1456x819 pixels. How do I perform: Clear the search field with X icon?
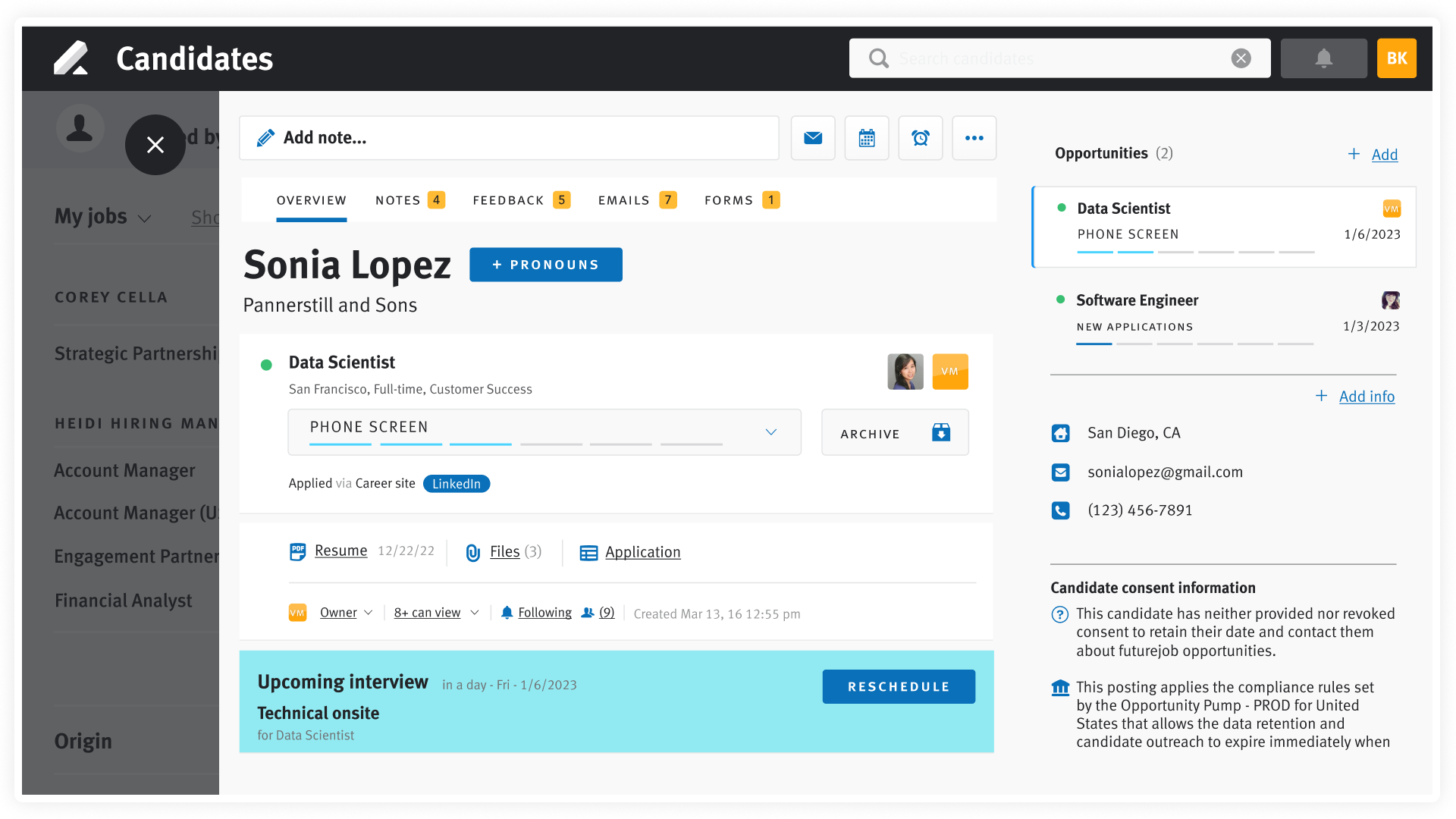coord(1241,58)
